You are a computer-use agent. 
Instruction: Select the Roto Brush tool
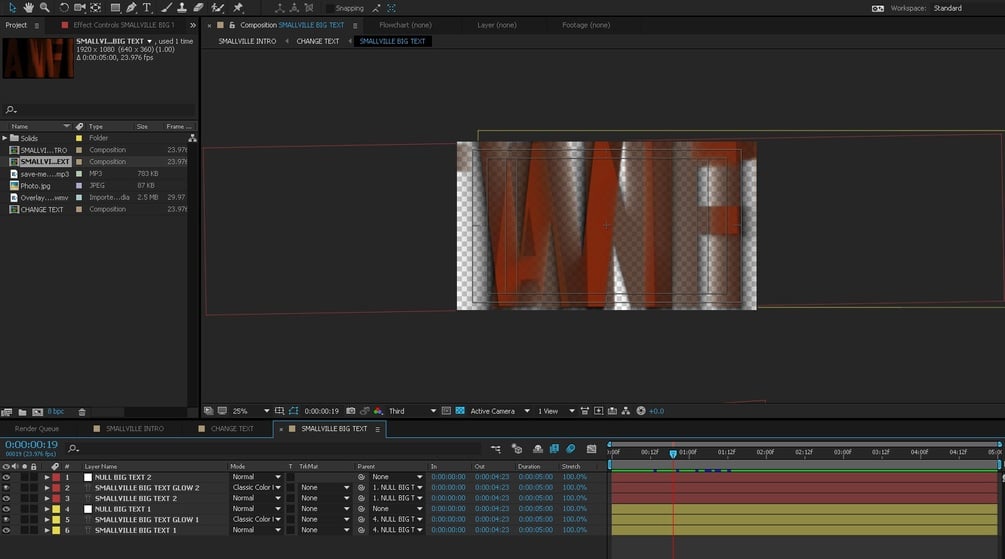218,8
